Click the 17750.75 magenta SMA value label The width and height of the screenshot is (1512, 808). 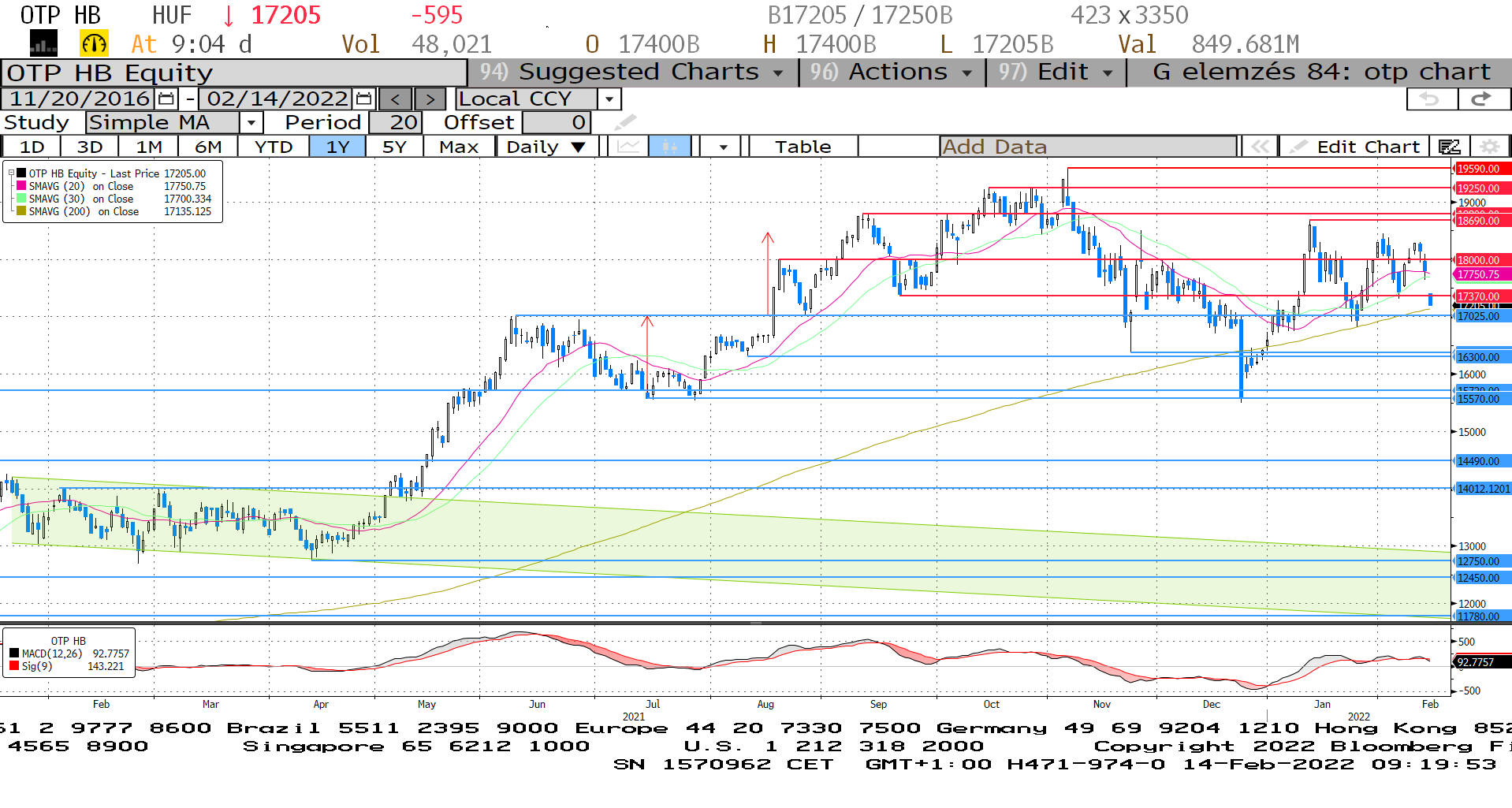tap(1482, 274)
